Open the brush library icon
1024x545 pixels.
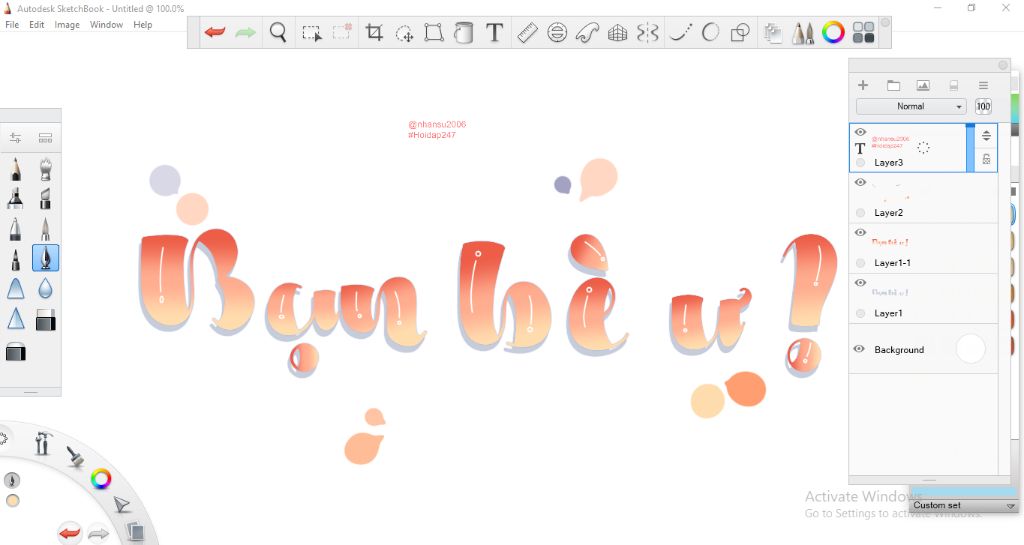click(x=45, y=138)
